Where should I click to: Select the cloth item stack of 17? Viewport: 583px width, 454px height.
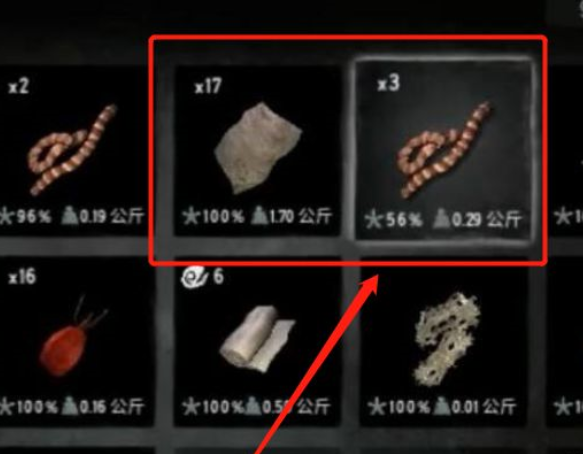257,151
